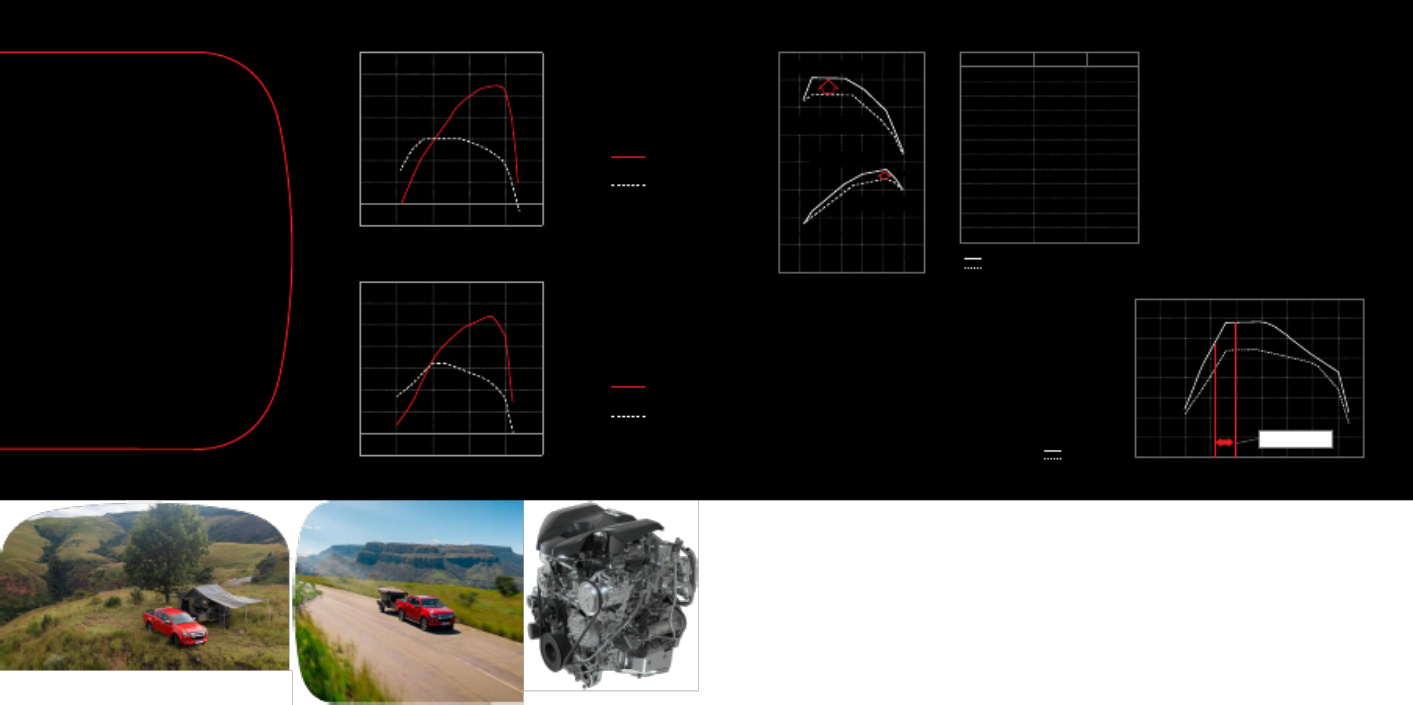Click the white label box inside the chart
The width and height of the screenshot is (1413, 705).
pos(1295,439)
